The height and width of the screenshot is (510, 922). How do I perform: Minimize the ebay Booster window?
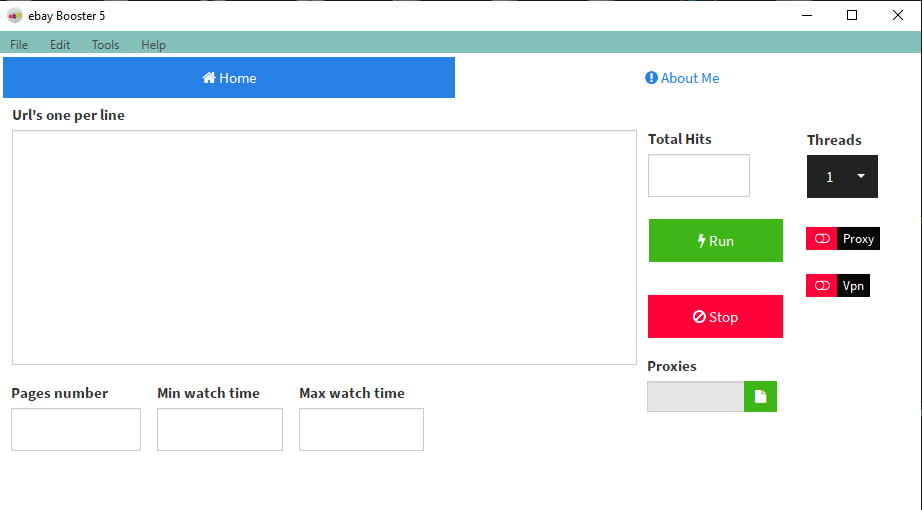807,15
